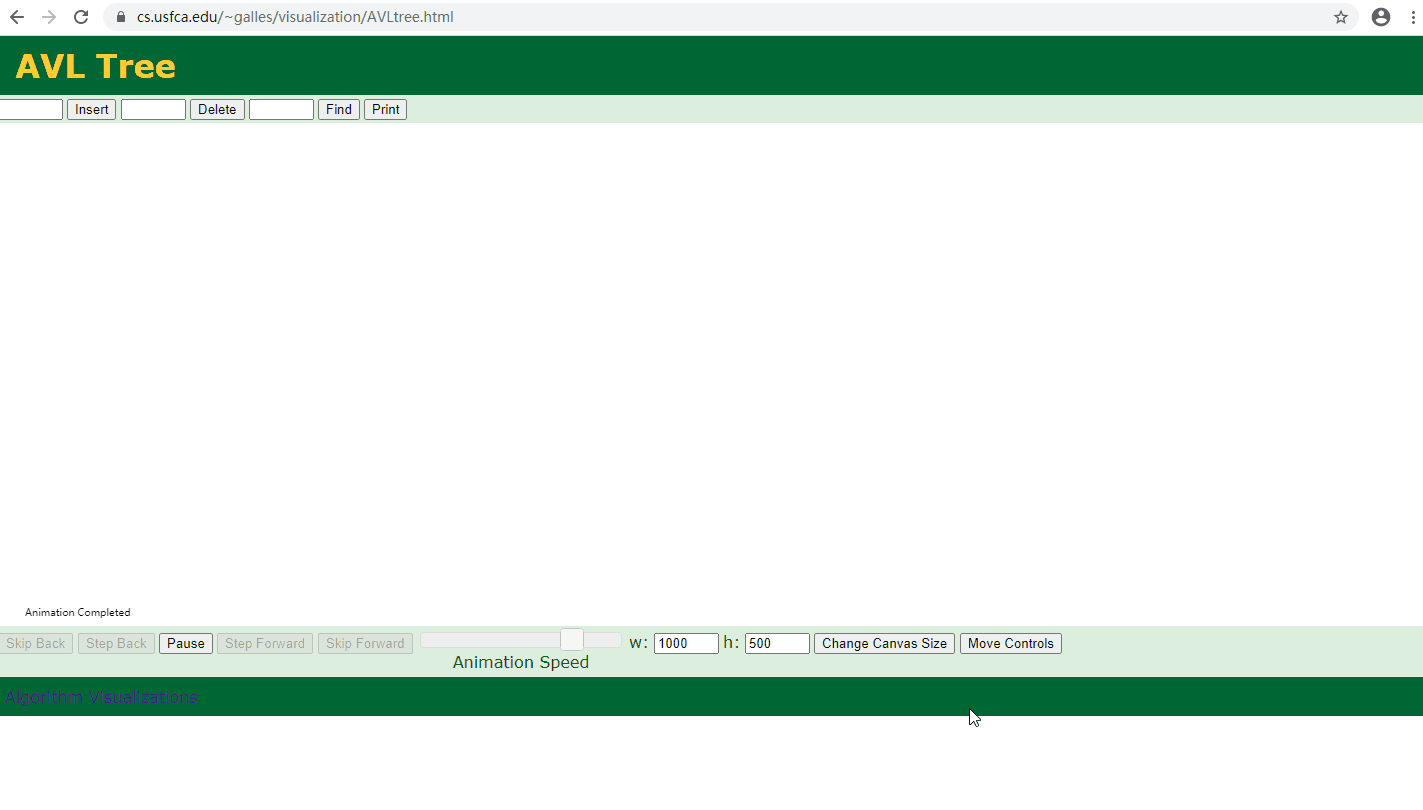
Task: Click the browser forward arrow
Action: [49, 17]
